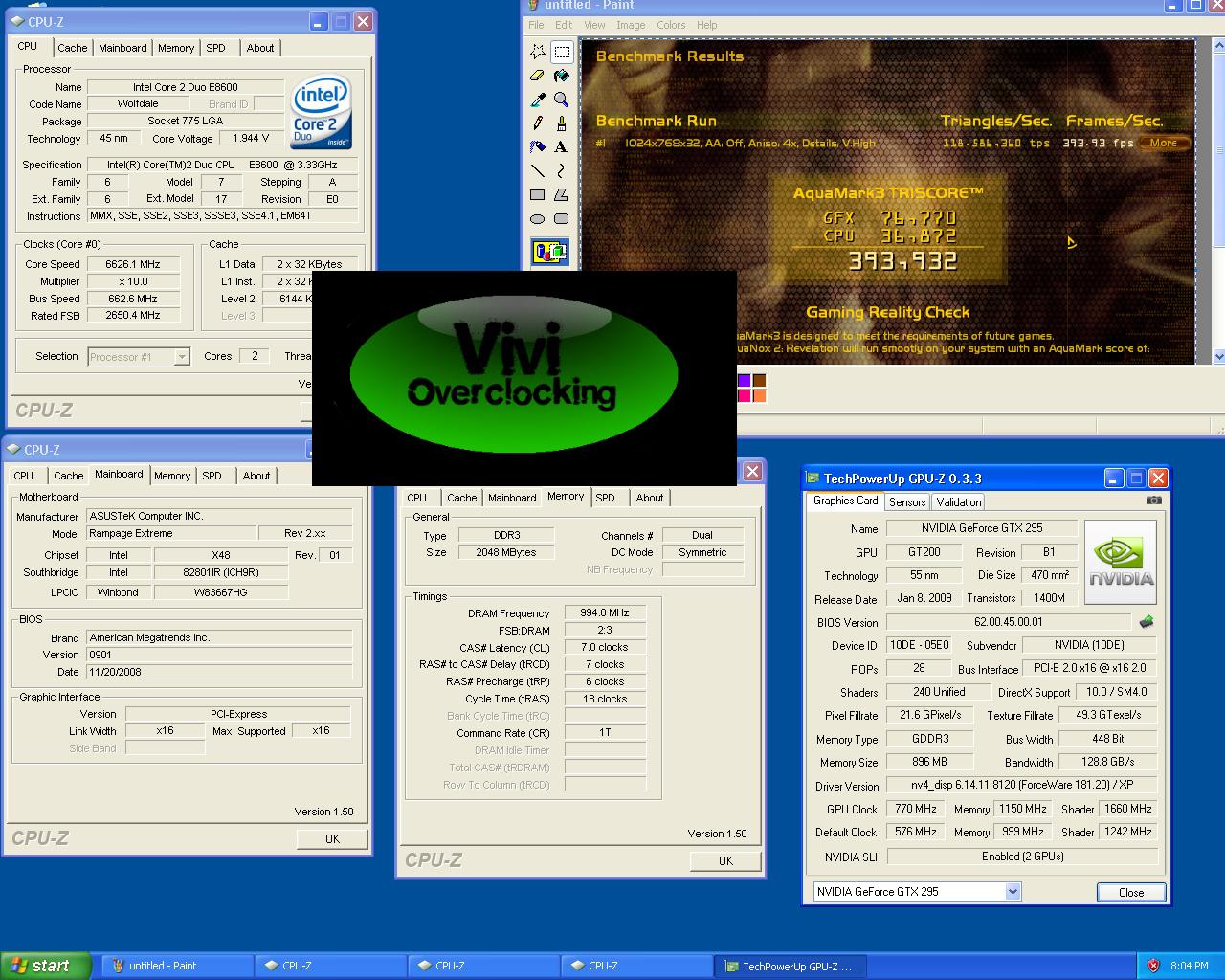Pick the purple color swatch in Paint
Screen dimensions: 1225x980
tap(745, 381)
